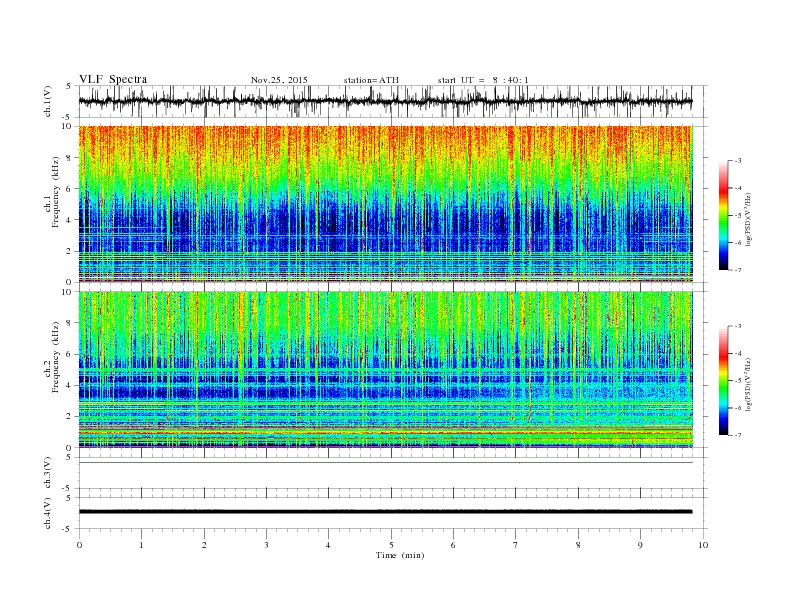Image resolution: width=792 pixels, height=612 pixels.
Task: Click the "10" tick on the time axis
Action: (x=703, y=545)
